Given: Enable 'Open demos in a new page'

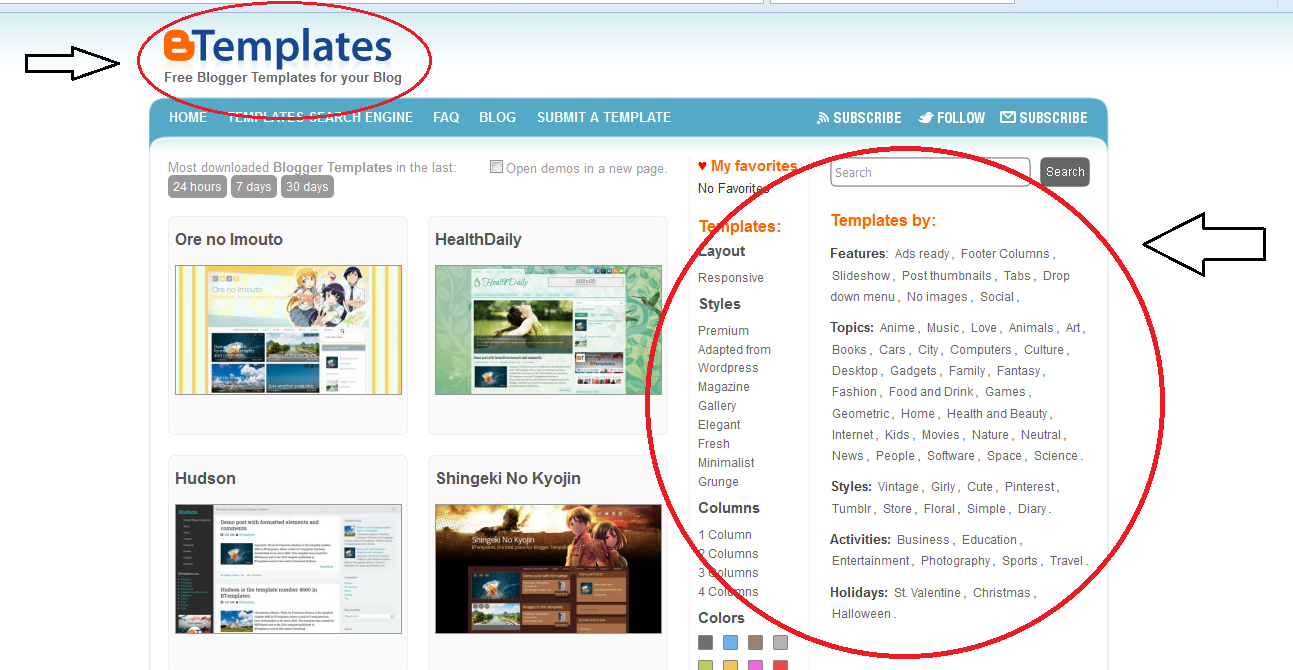Looking at the screenshot, I should click(496, 167).
